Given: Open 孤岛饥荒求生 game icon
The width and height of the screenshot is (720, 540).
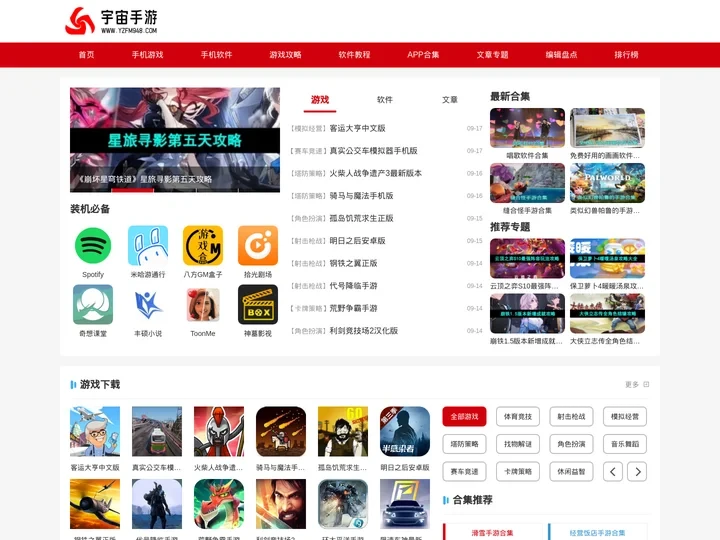Looking at the screenshot, I should pos(343,431).
